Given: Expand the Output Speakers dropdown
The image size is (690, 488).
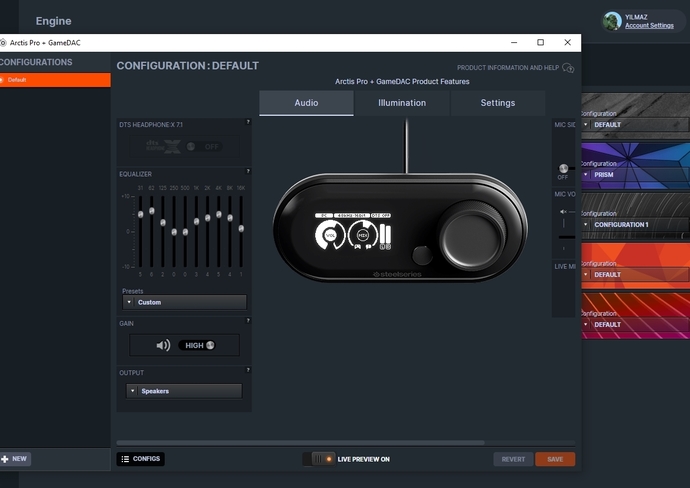Looking at the screenshot, I should click(x=184, y=391).
